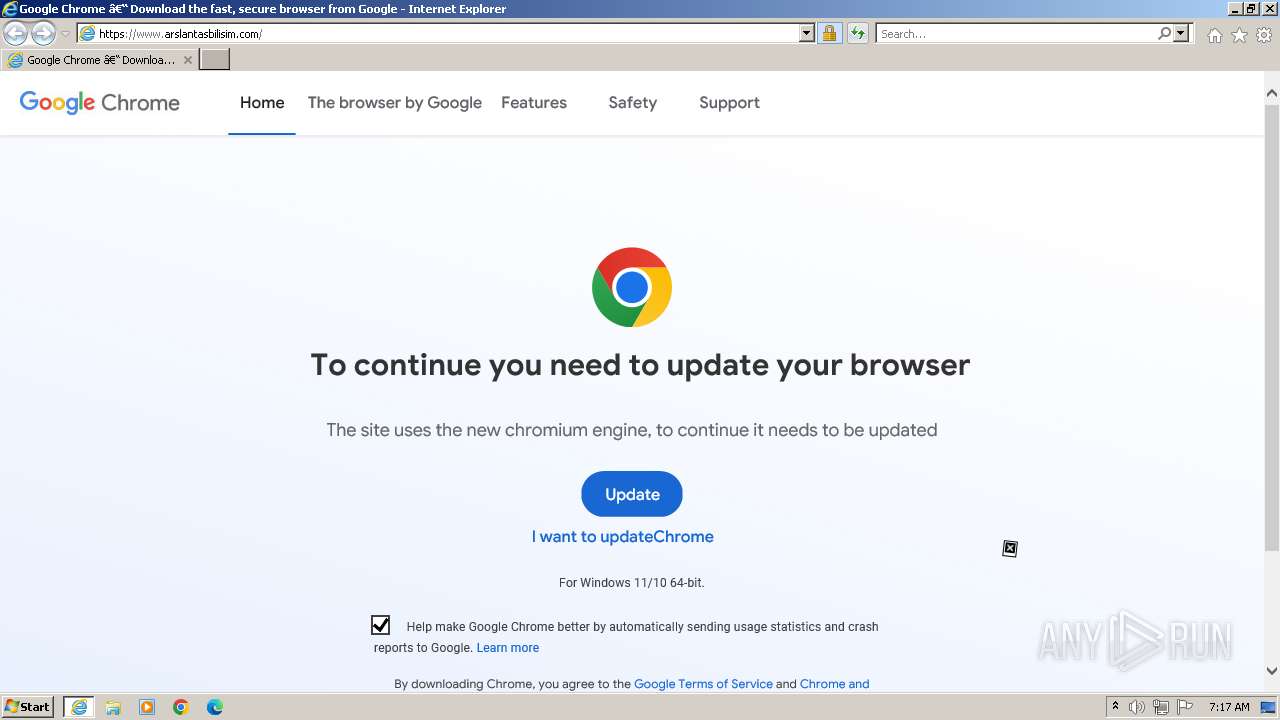Click the volume speaker tray icon

pyautogui.click(x=1137, y=707)
